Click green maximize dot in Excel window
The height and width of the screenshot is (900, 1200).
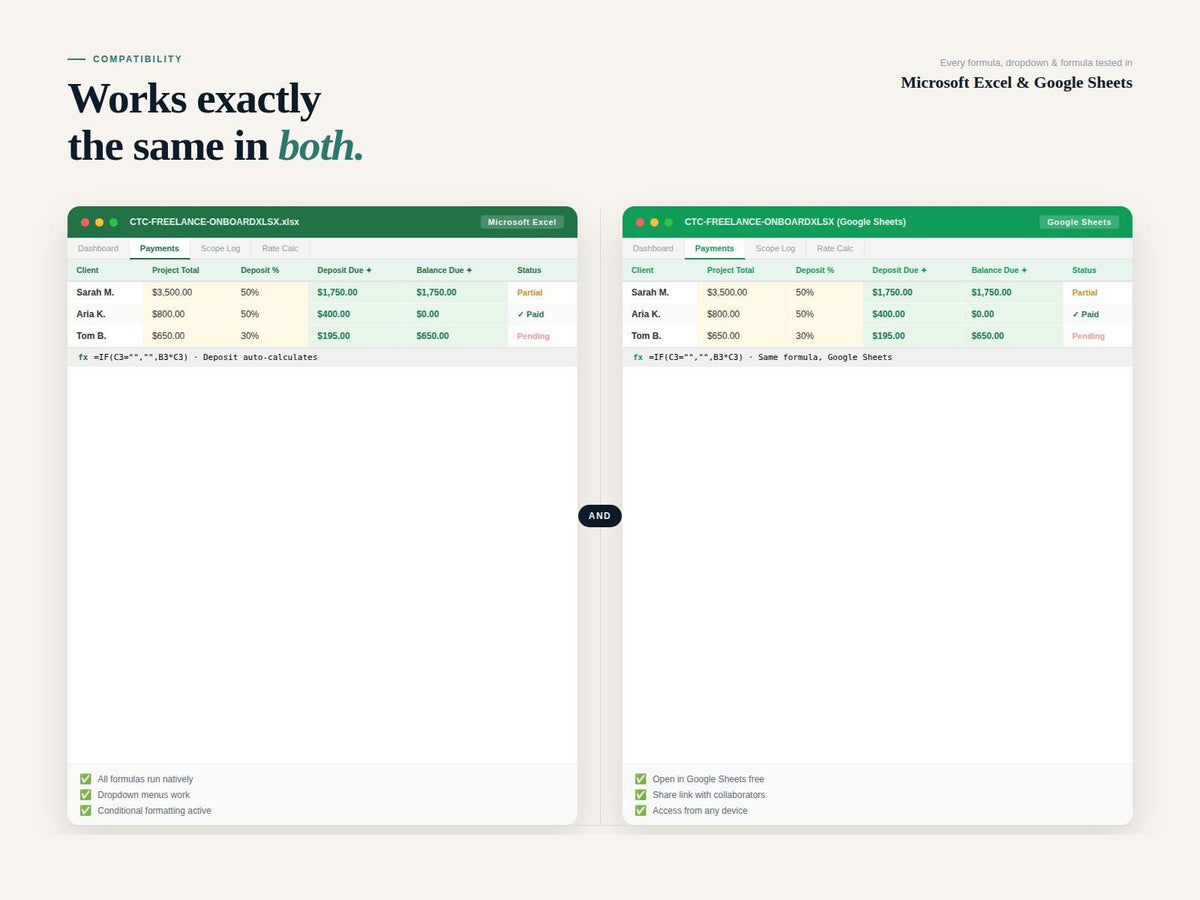pos(113,222)
